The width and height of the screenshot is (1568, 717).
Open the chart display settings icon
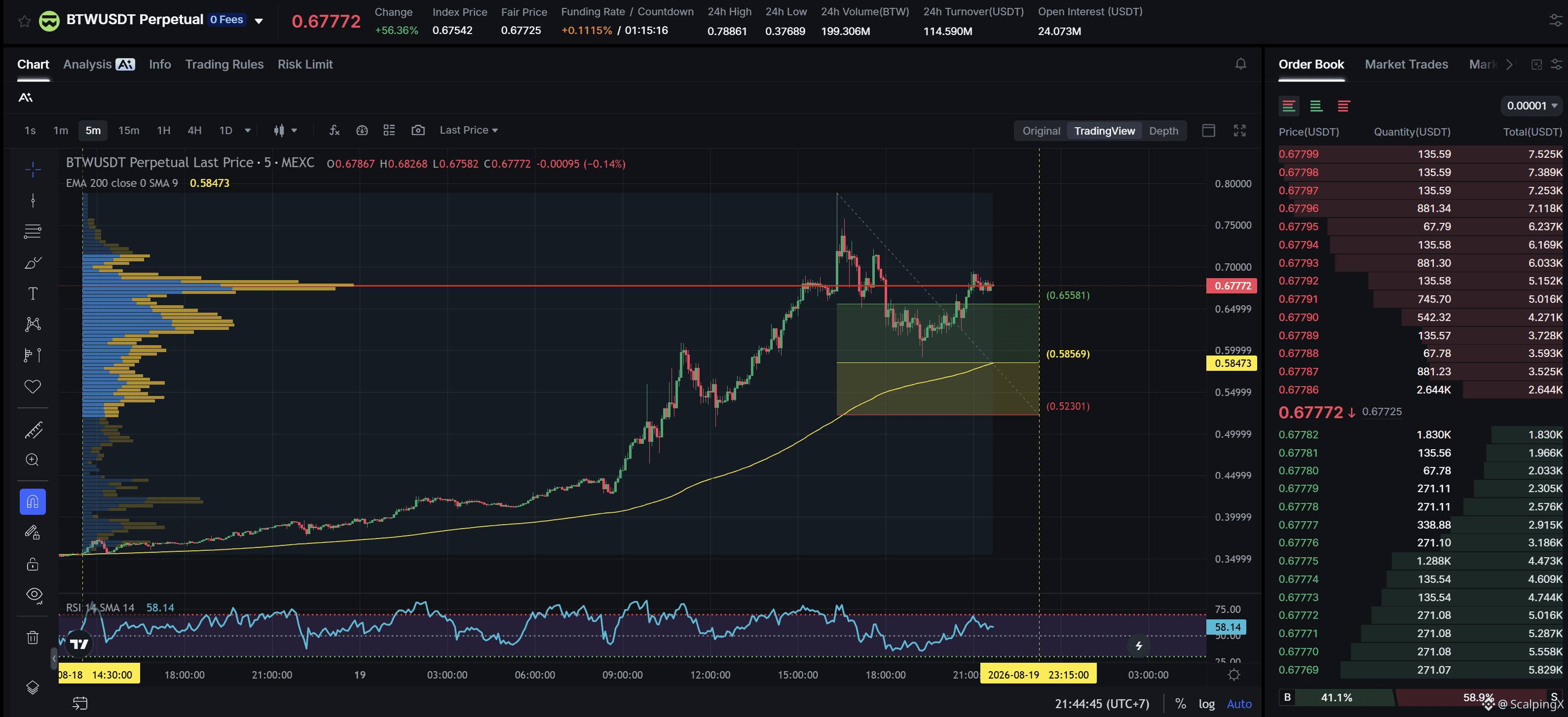[x=362, y=130]
